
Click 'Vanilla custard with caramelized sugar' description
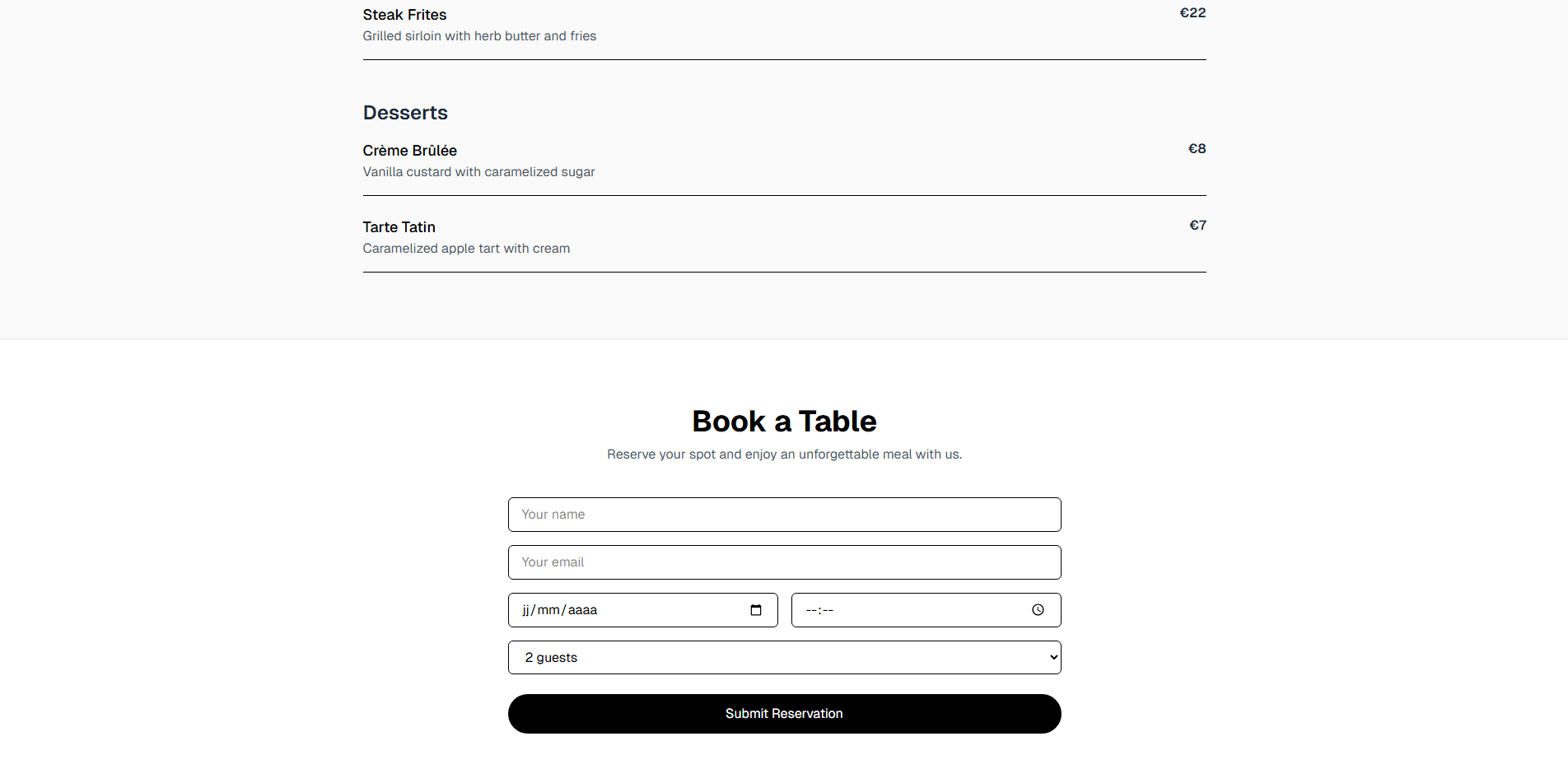[x=478, y=172]
